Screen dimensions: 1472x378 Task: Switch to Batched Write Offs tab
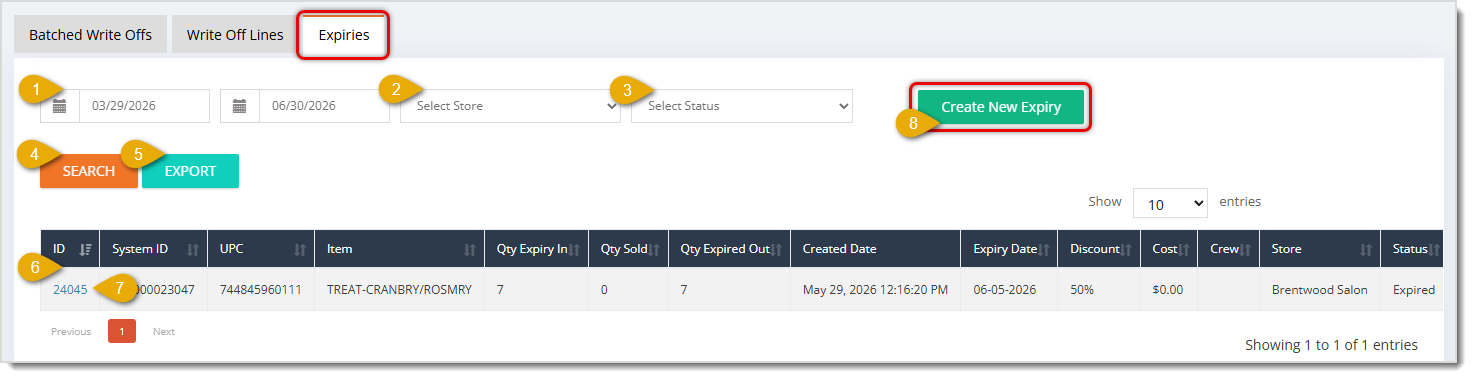tap(91, 35)
